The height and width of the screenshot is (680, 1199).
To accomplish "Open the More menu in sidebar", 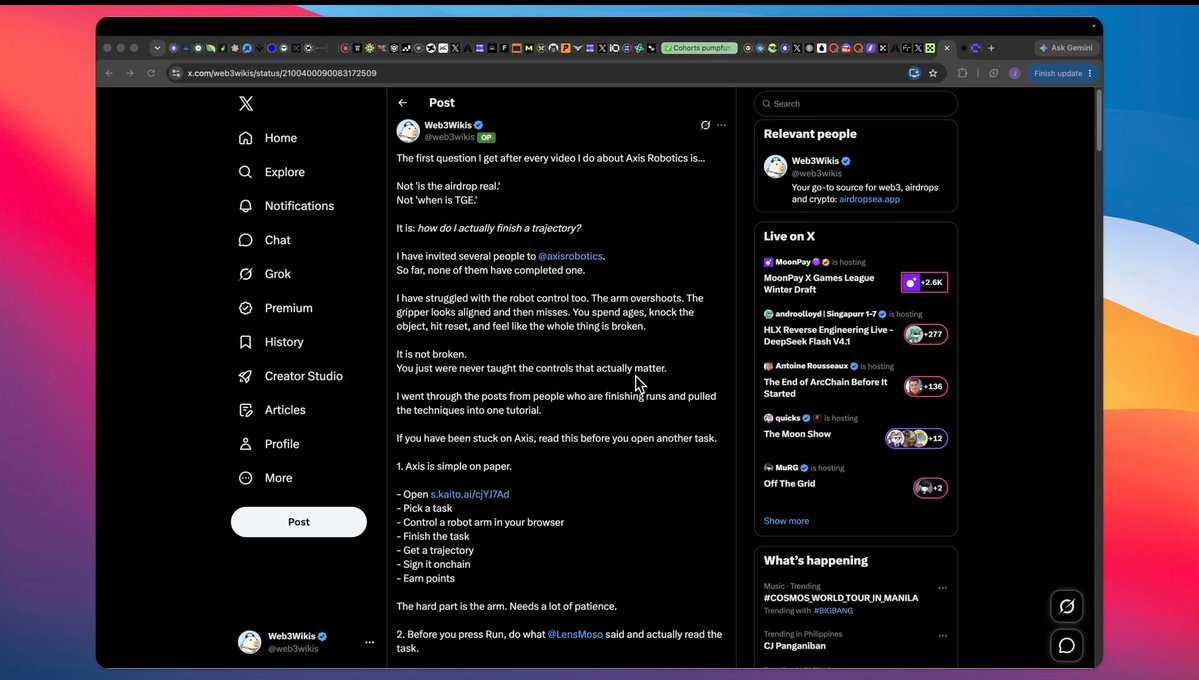I will (265, 478).
